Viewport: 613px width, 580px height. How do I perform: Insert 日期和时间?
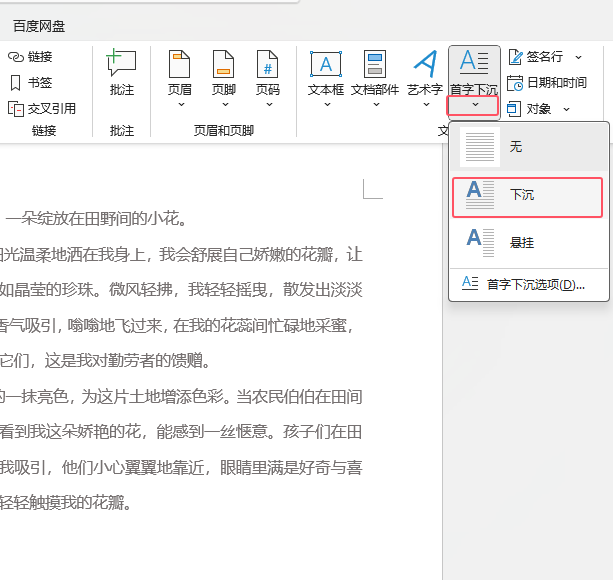547,83
